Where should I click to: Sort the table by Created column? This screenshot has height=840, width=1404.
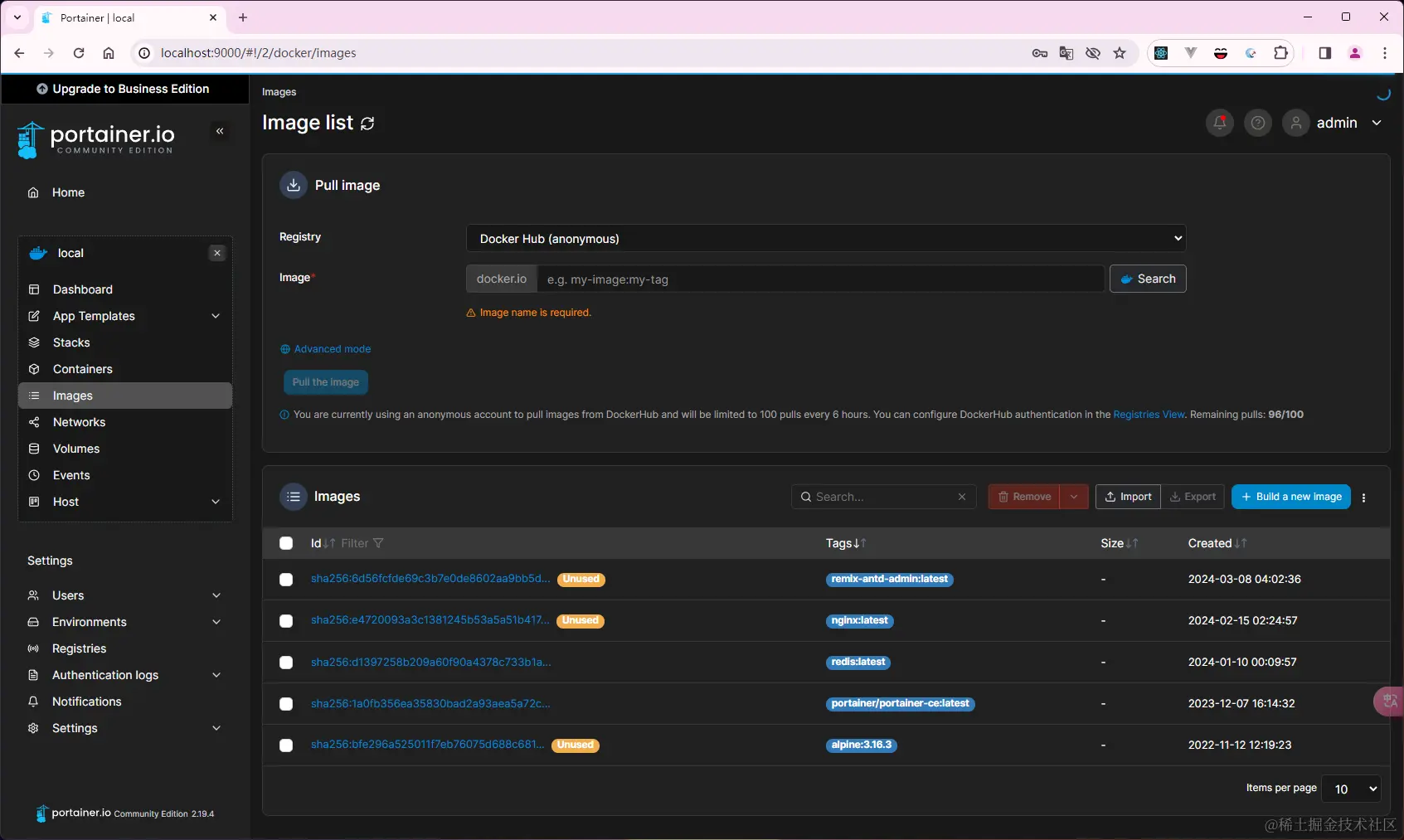click(1217, 543)
